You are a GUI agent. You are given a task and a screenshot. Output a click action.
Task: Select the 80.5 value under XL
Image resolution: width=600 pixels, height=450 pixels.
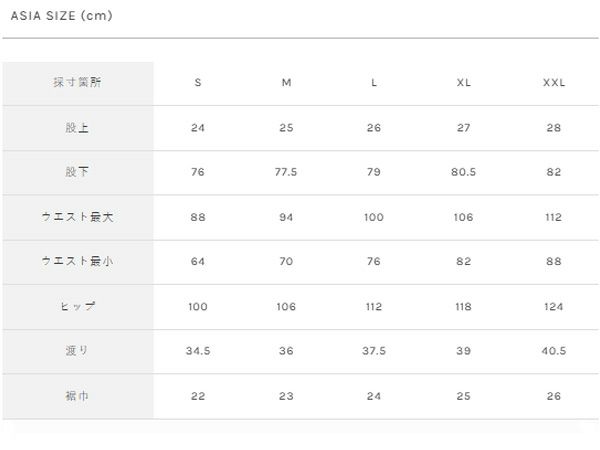point(463,172)
